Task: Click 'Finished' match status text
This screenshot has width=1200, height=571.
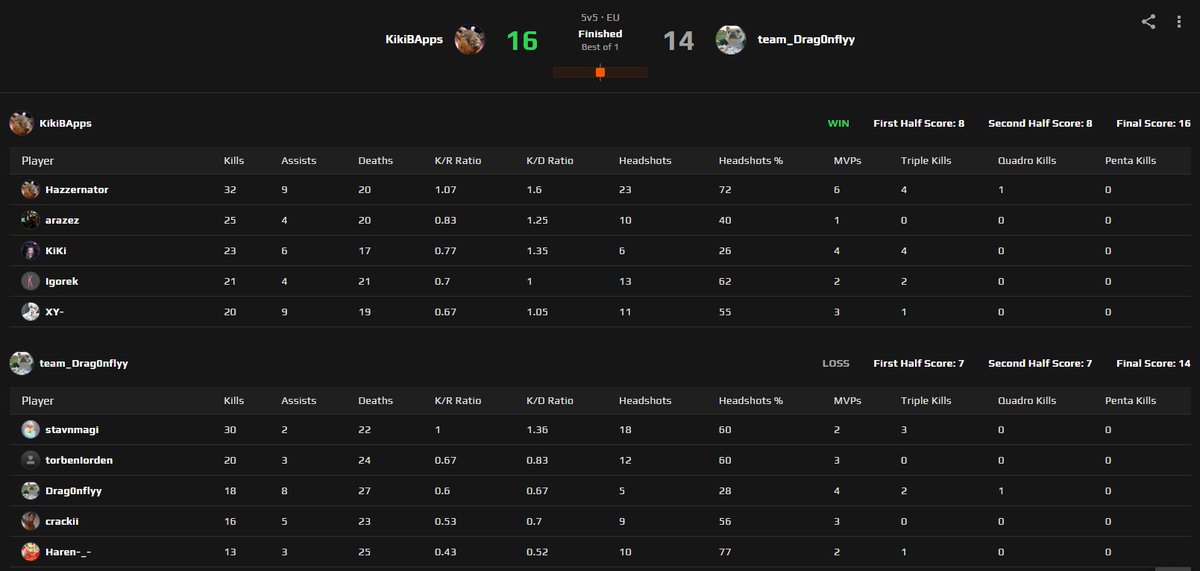Action: tap(600, 34)
